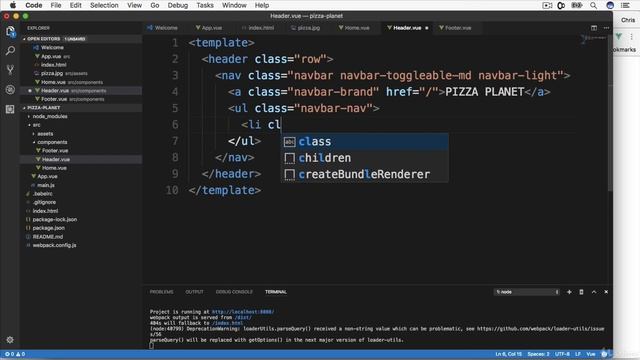Click the feedback smiley in status bar
The height and width of the screenshot is (360, 640).
click(604, 354)
